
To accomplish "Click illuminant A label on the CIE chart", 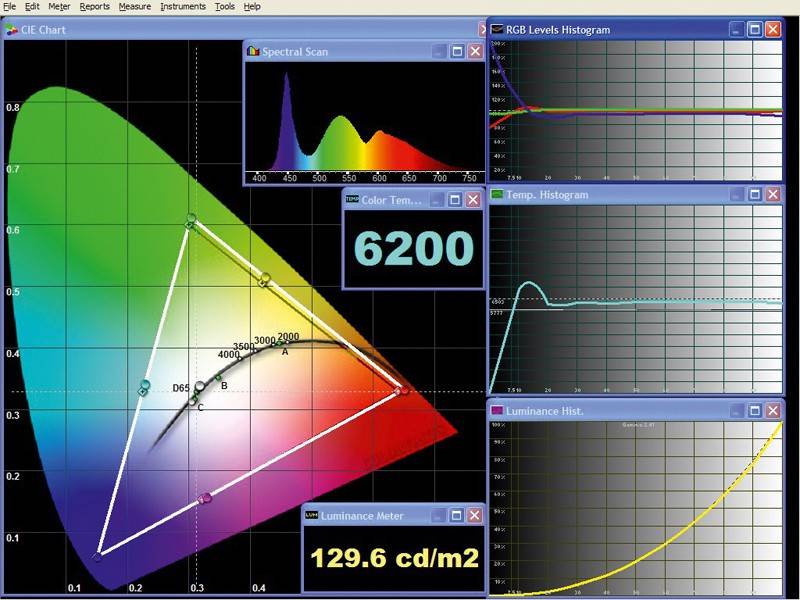I will [x=285, y=352].
